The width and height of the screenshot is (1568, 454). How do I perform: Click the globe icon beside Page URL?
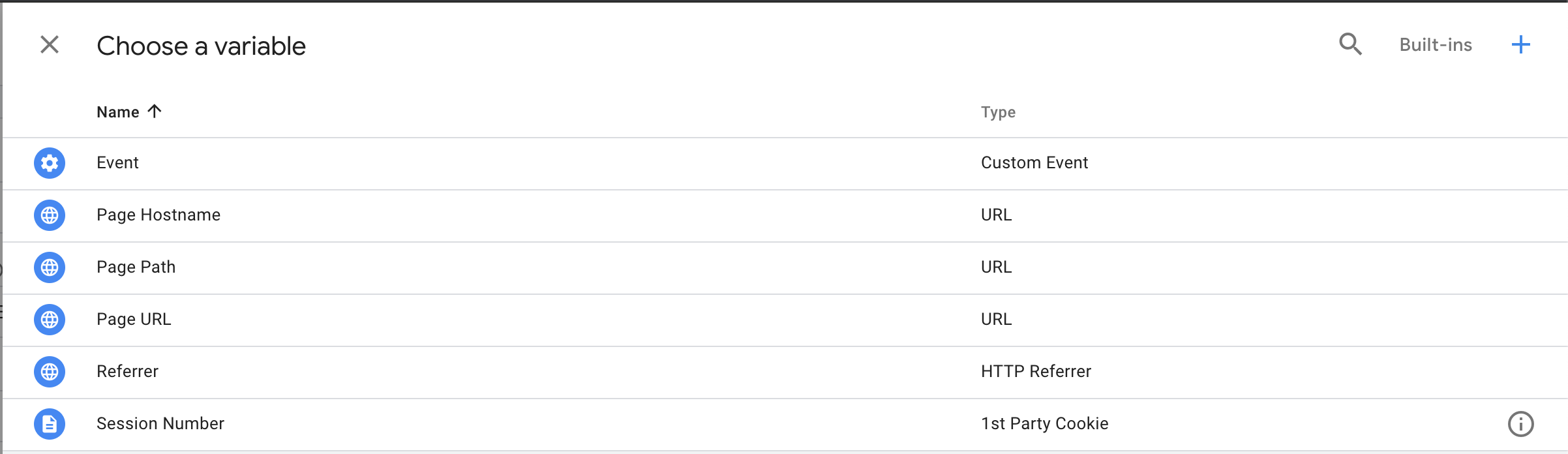click(x=49, y=320)
